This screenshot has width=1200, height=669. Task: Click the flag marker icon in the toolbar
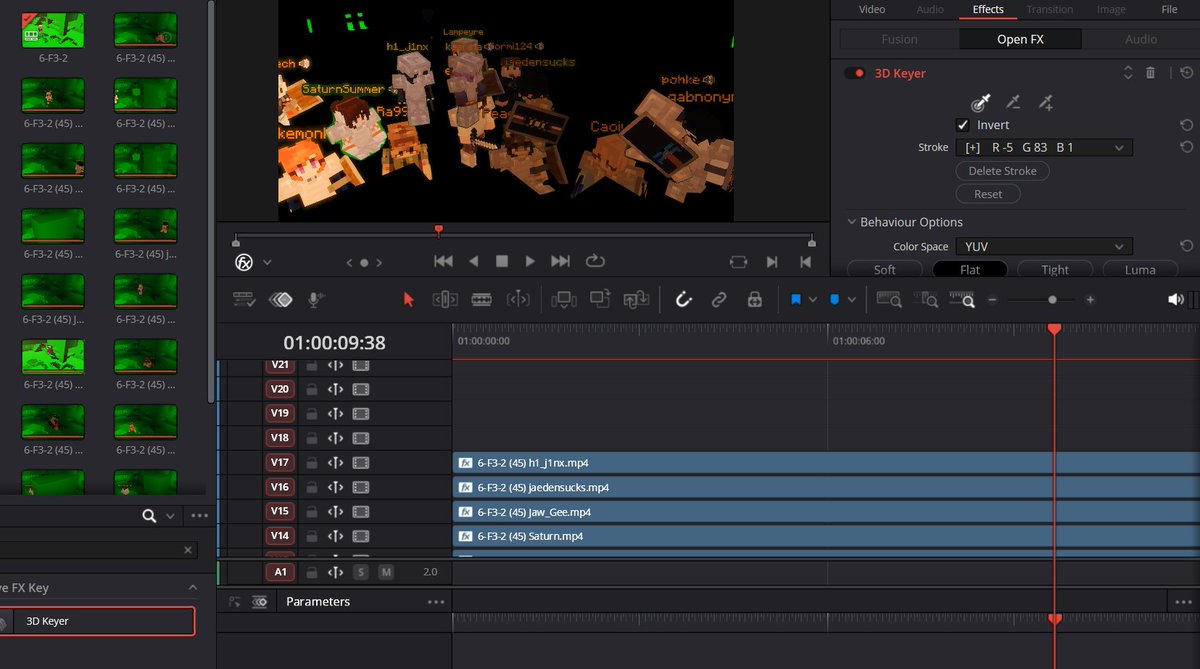(x=797, y=299)
